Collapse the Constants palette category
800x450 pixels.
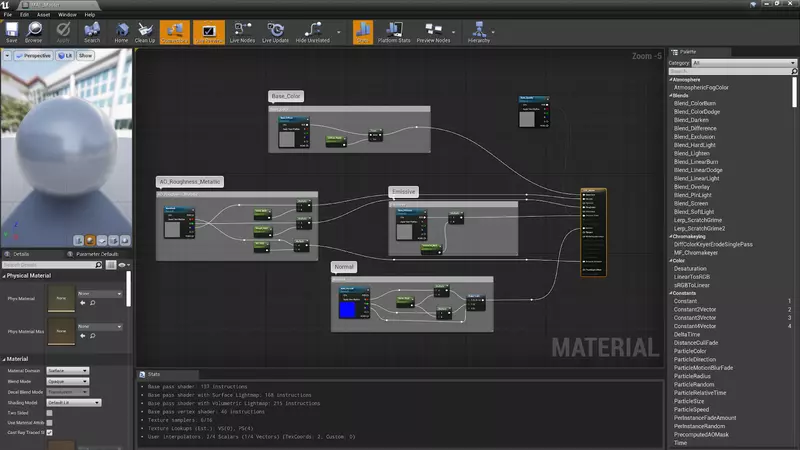pyautogui.click(x=671, y=293)
